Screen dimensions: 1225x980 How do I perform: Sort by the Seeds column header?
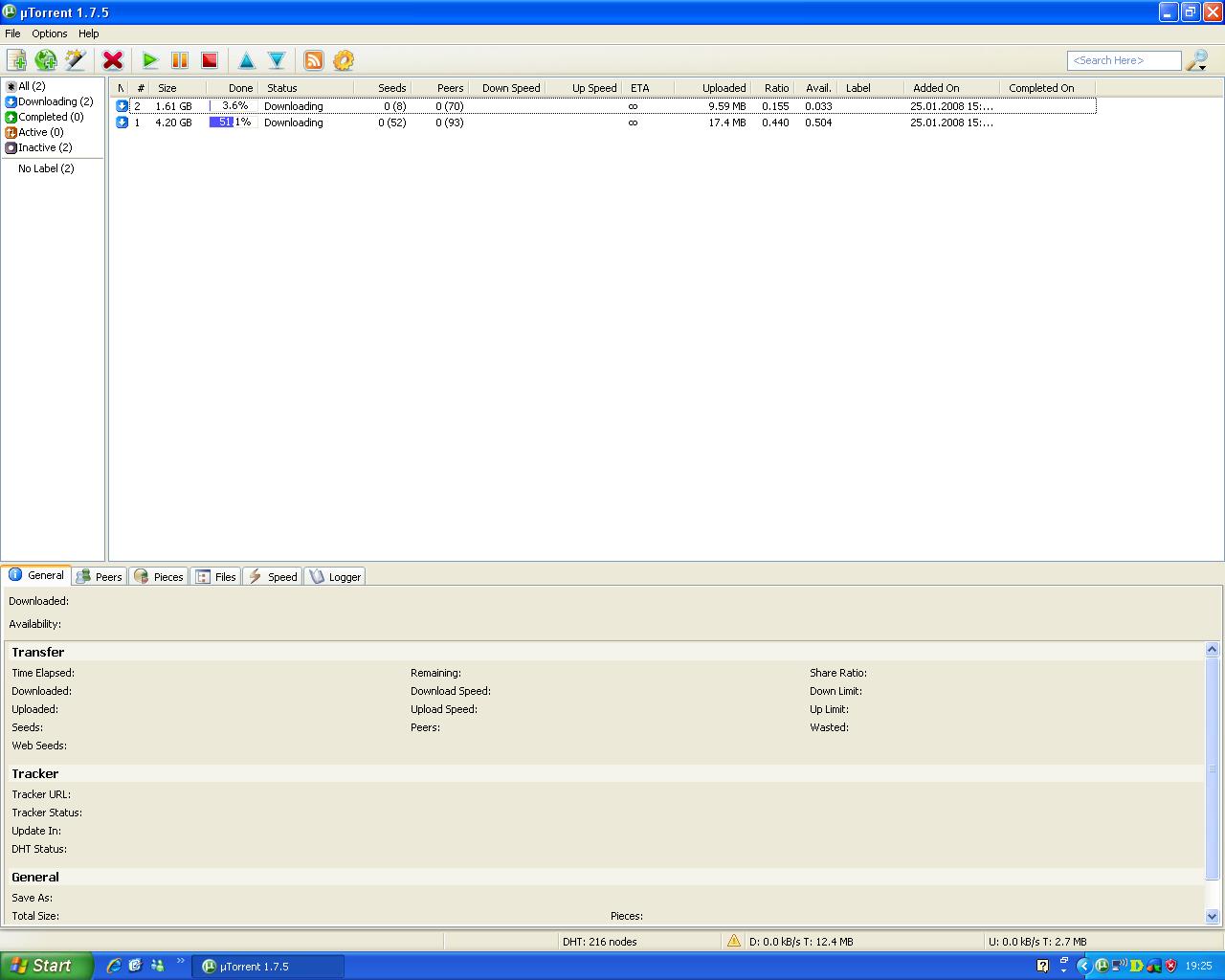[x=383, y=88]
